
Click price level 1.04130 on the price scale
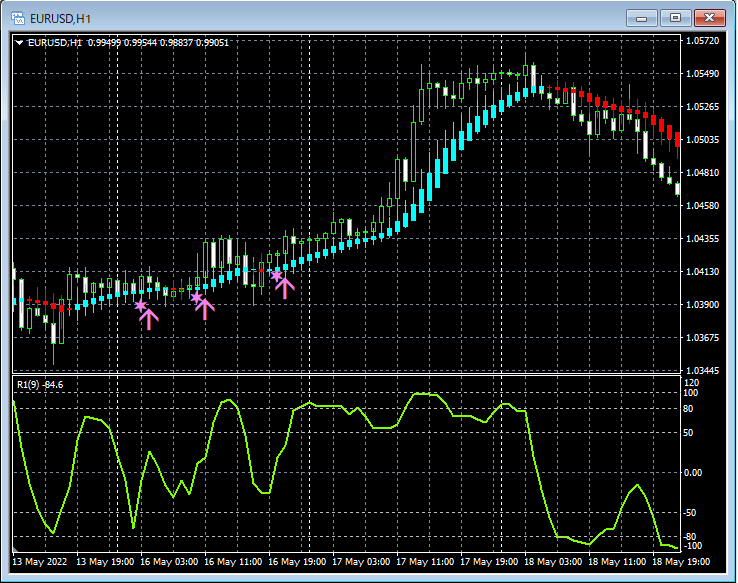pos(703,271)
